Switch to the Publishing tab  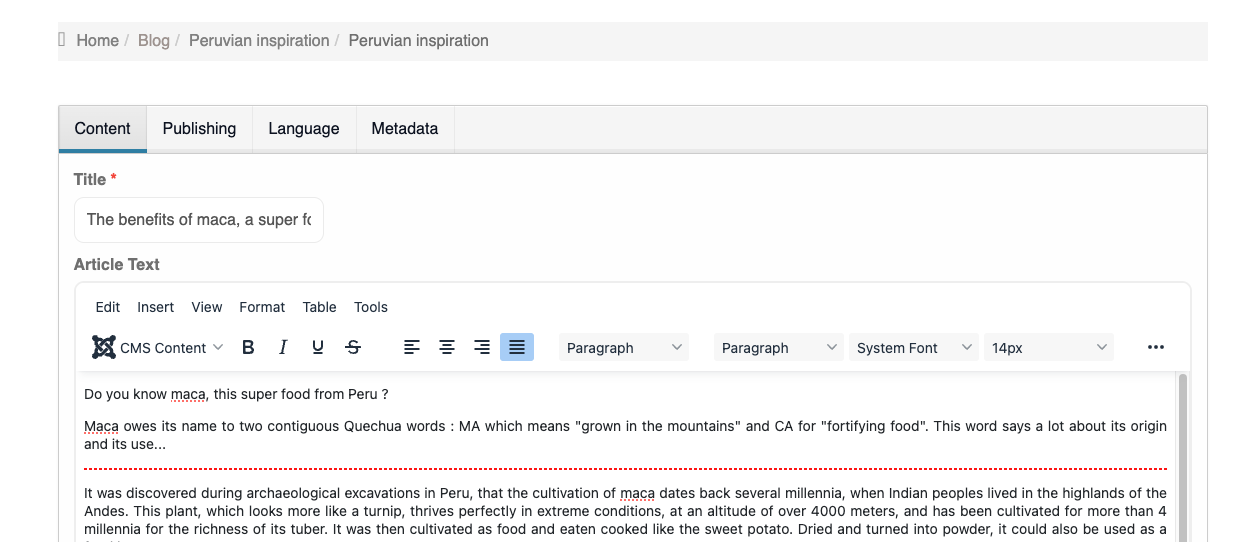tap(199, 129)
